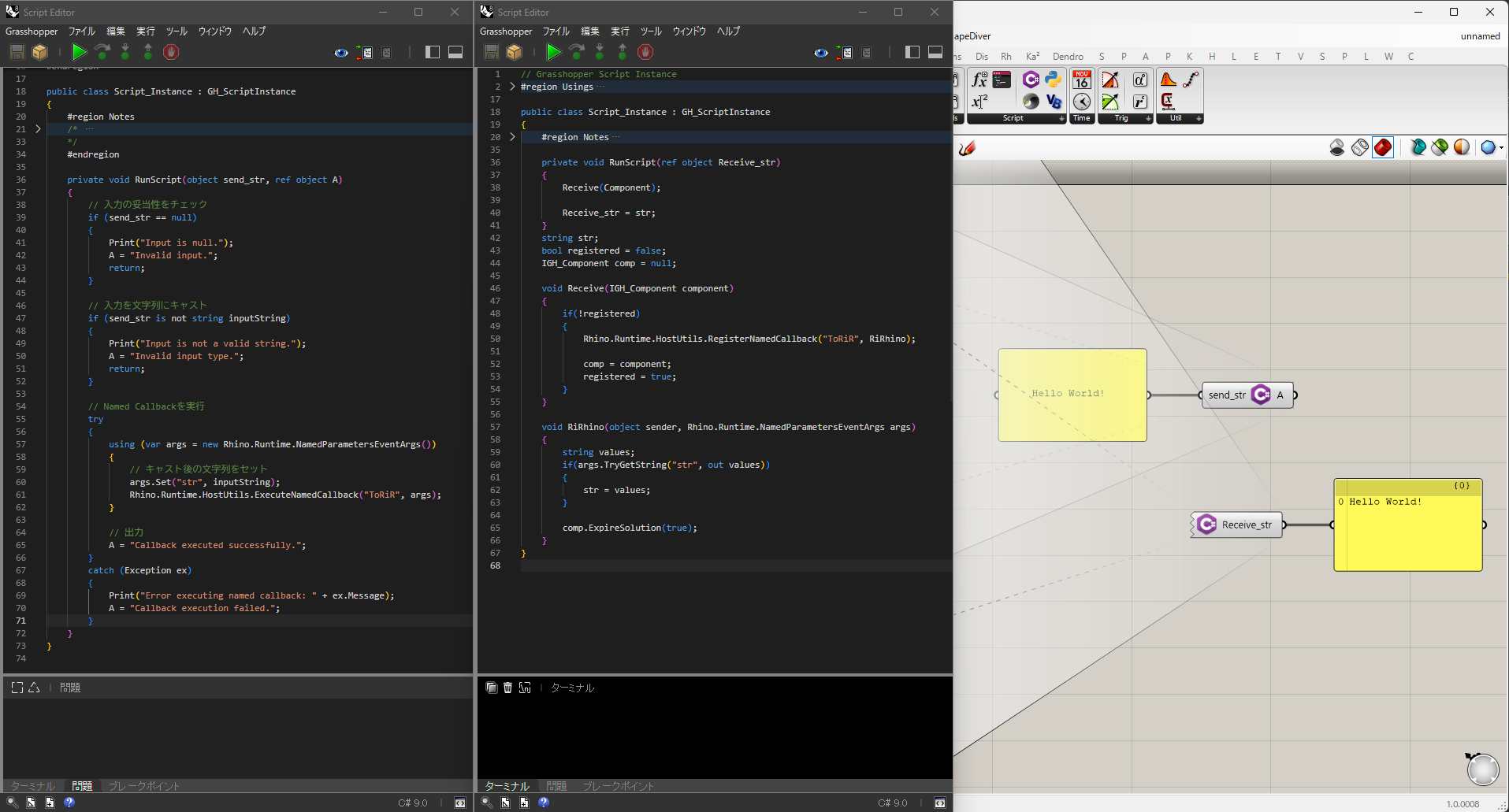Click the C# 9.0 language label in left editor

click(x=412, y=803)
